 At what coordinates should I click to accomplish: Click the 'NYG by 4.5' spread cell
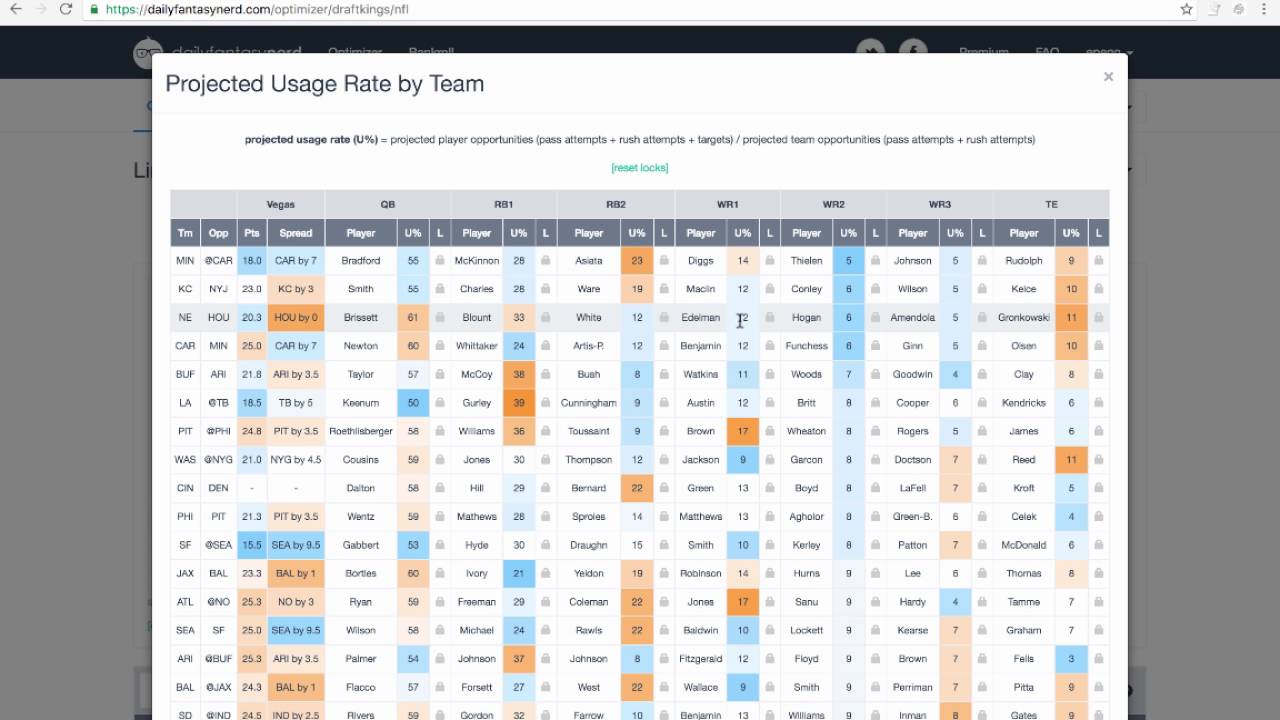296,460
